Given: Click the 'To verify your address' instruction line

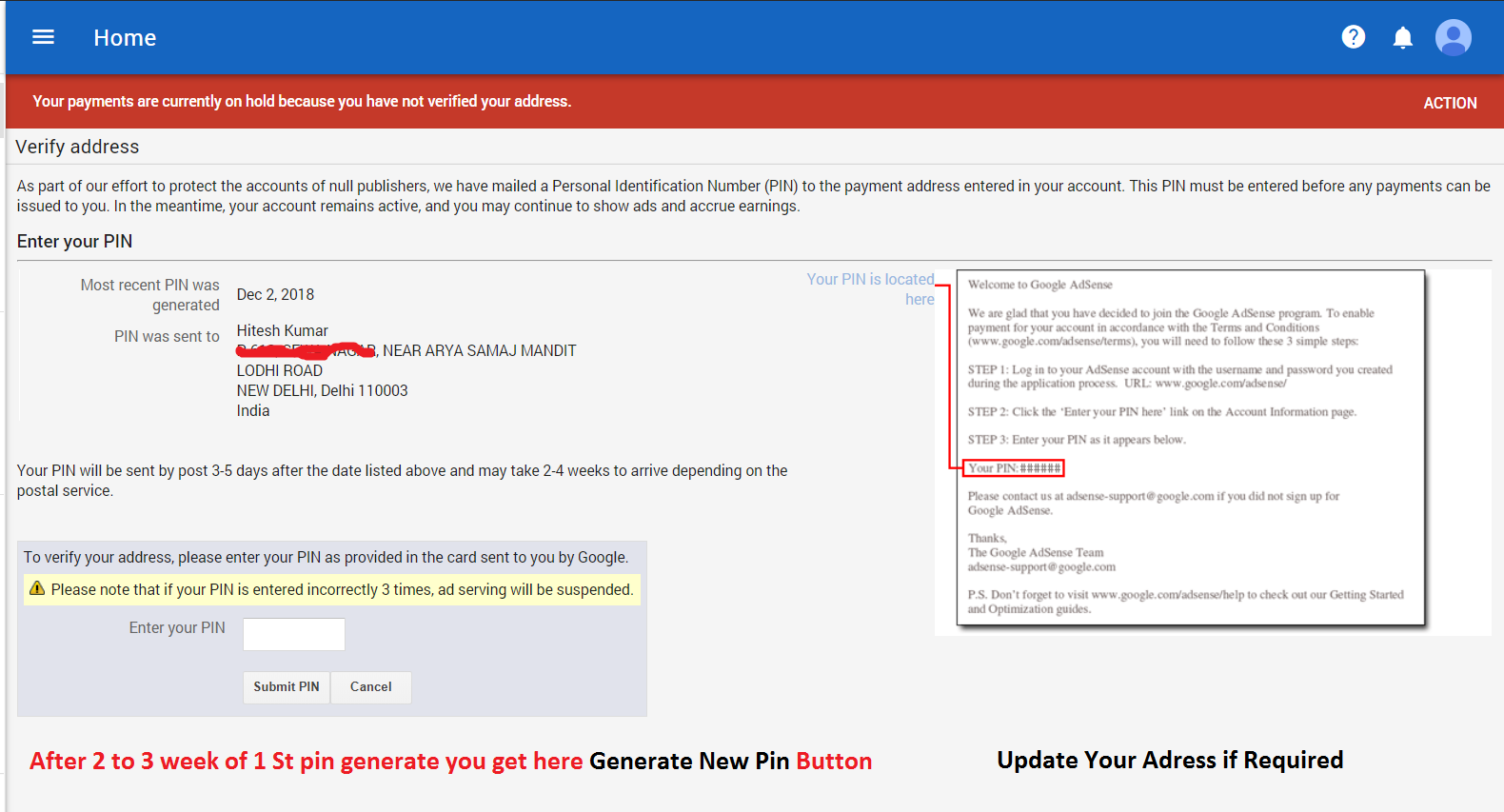Looking at the screenshot, I should pyautogui.click(x=326, y=557).
